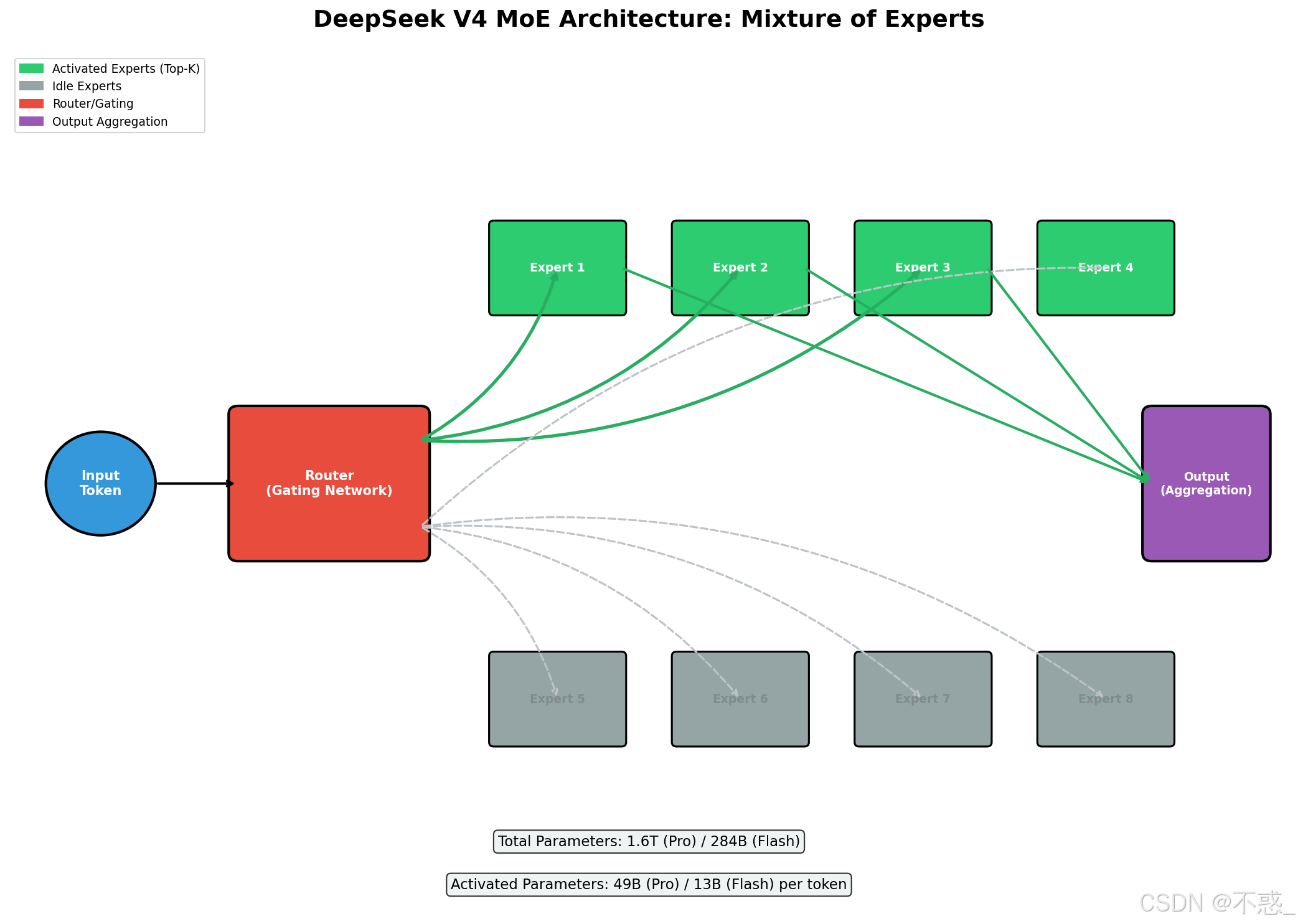Click the 'Output Aggregation' legend label
This screenshot has height=924, width=1298.
[x=110, y=121]
